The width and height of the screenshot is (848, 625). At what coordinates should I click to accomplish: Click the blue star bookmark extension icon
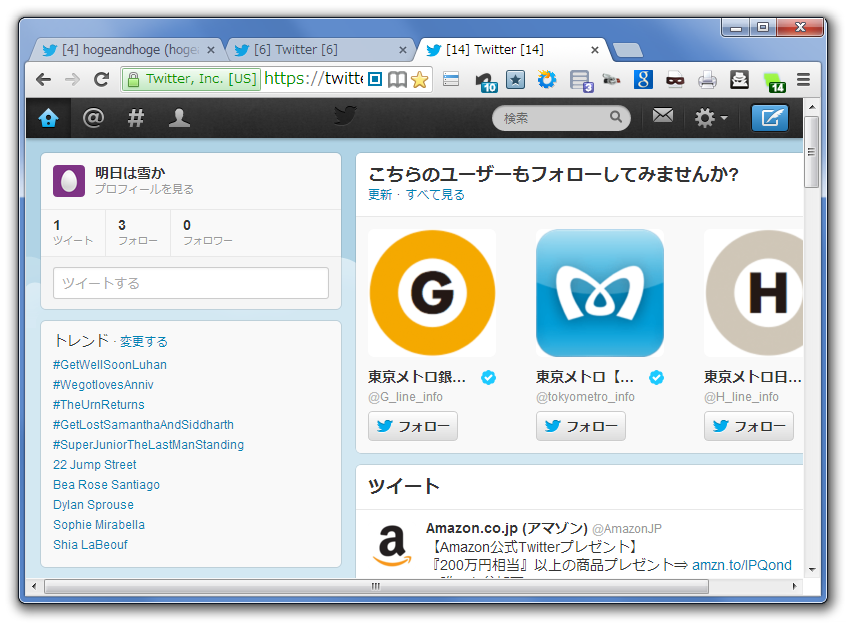515,80
